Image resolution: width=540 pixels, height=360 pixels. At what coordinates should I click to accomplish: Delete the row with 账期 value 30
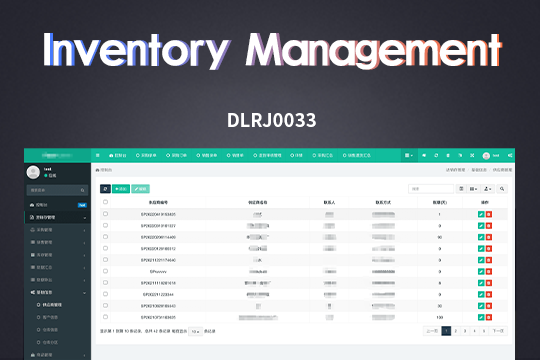[489, 306]
